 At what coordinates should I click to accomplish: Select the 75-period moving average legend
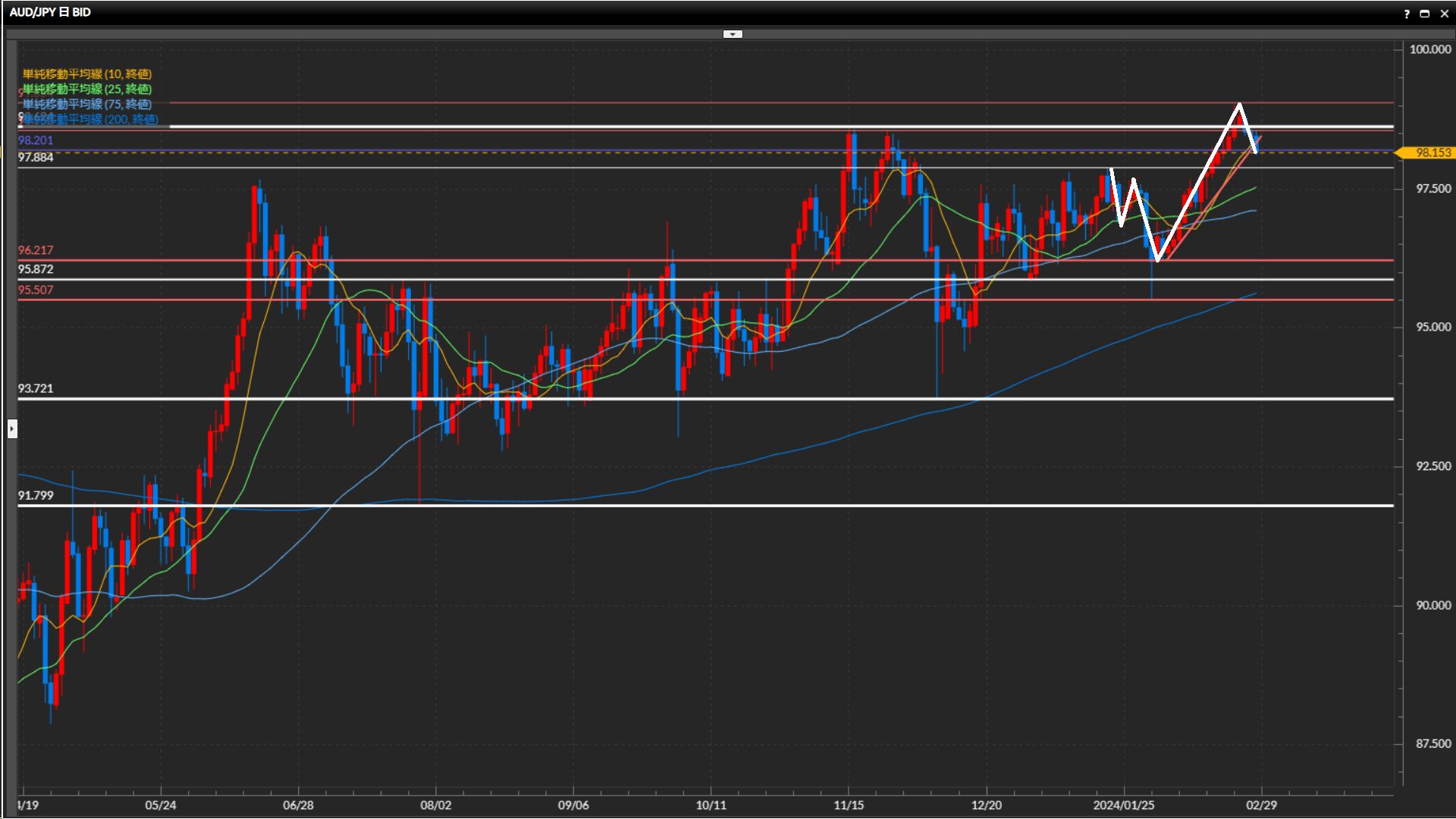[x=87, y=104]
